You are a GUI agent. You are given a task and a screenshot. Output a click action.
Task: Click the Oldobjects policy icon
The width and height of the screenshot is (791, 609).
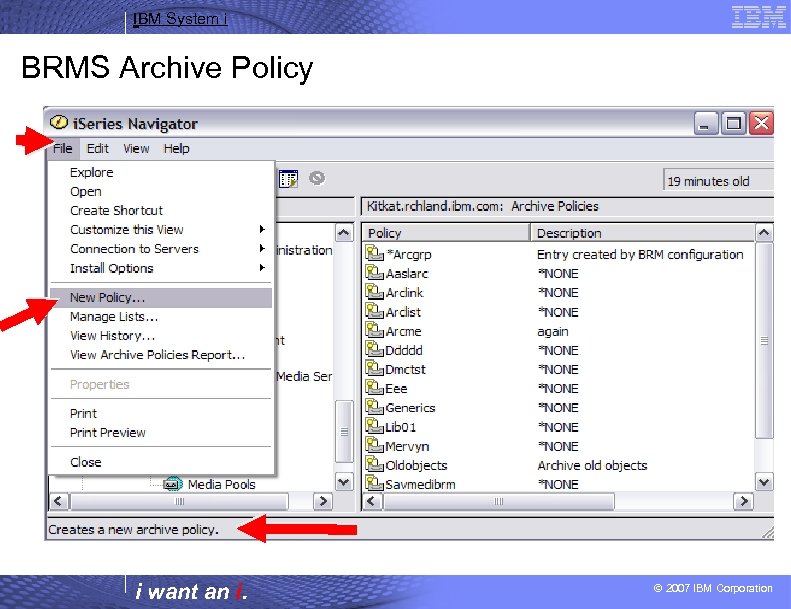pos(374,464)
